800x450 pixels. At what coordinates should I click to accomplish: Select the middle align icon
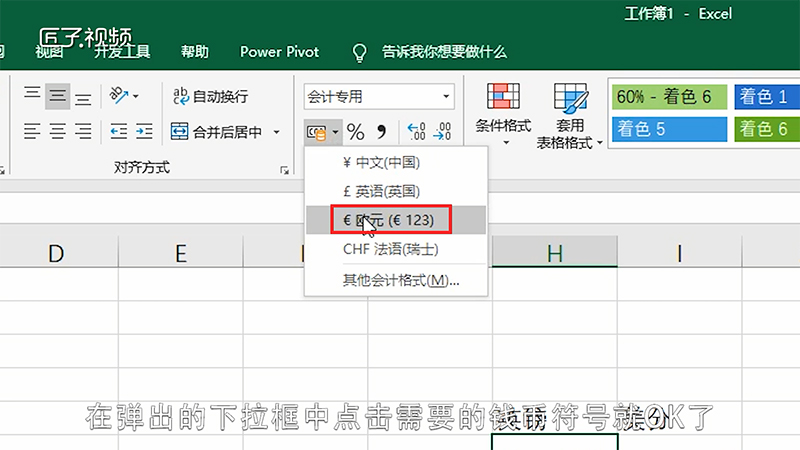pos(58,97)
